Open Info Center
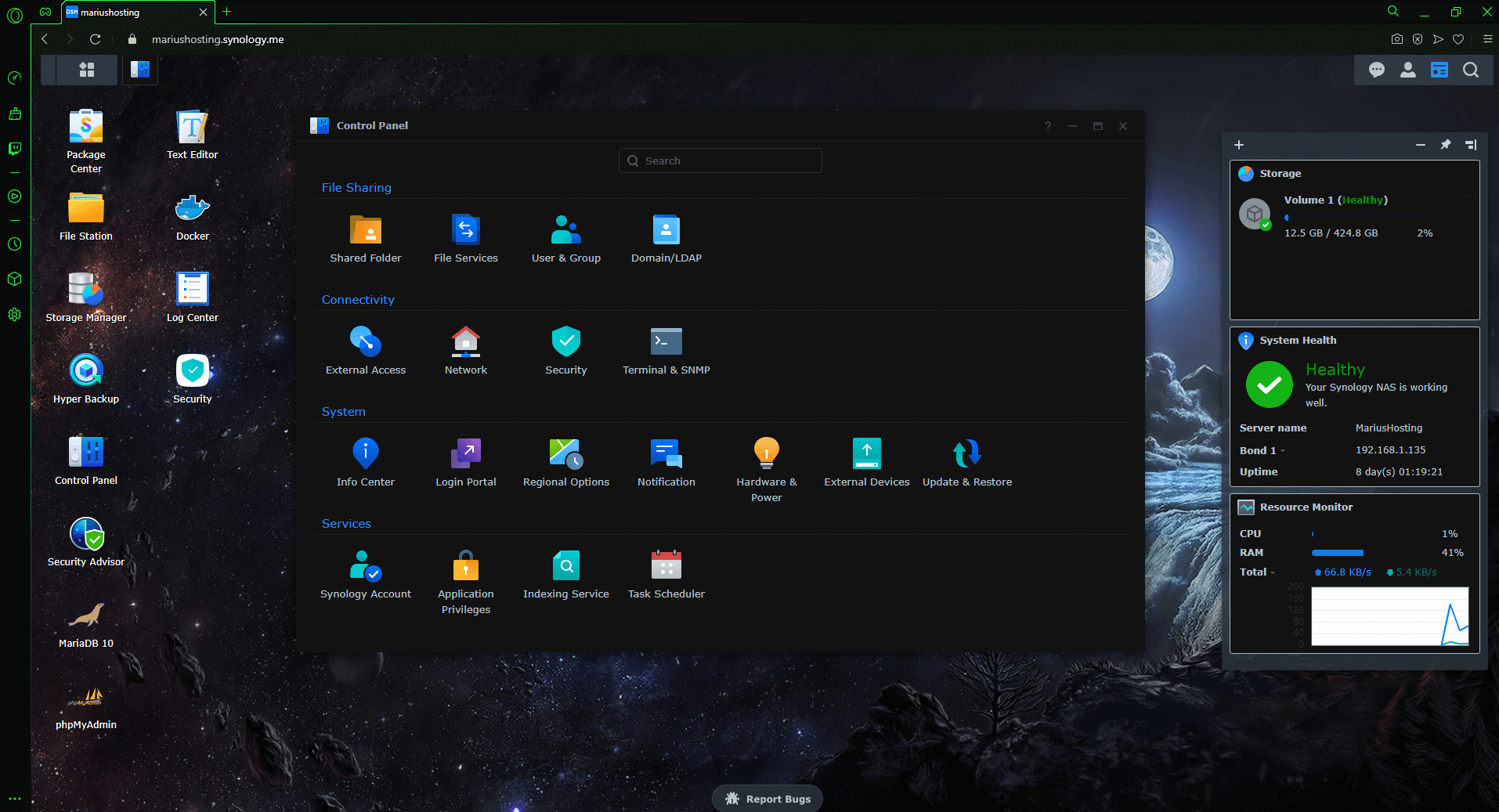1499x812 pixels. [366, 463]
